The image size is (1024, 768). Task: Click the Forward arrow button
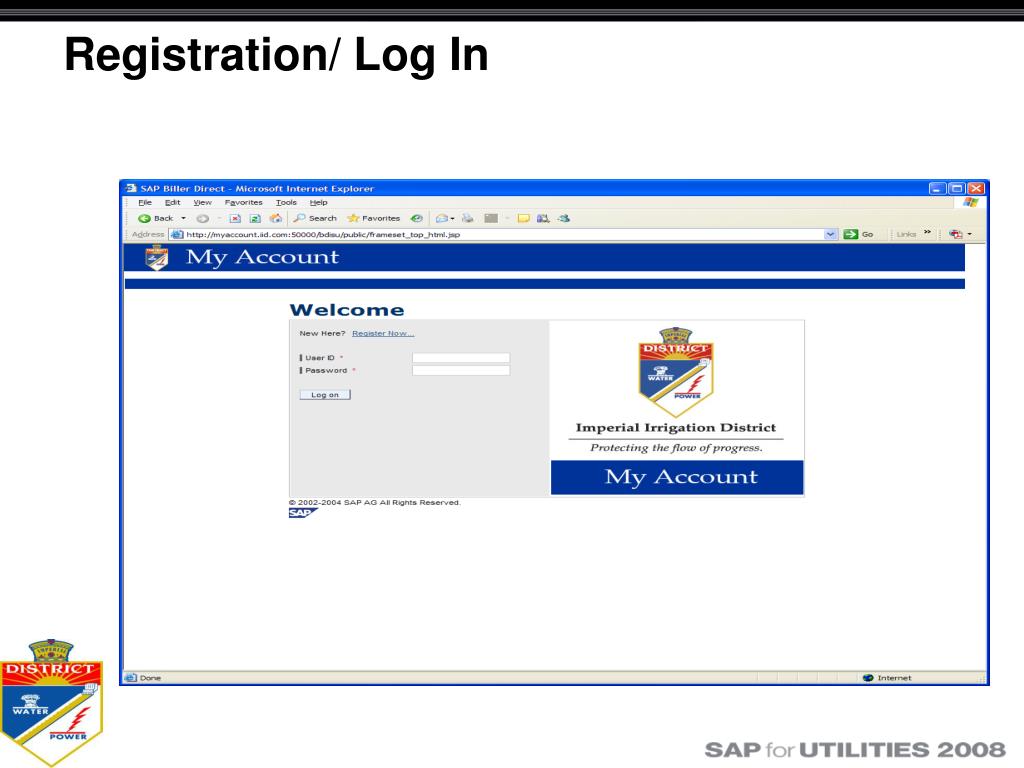[202, 218]
